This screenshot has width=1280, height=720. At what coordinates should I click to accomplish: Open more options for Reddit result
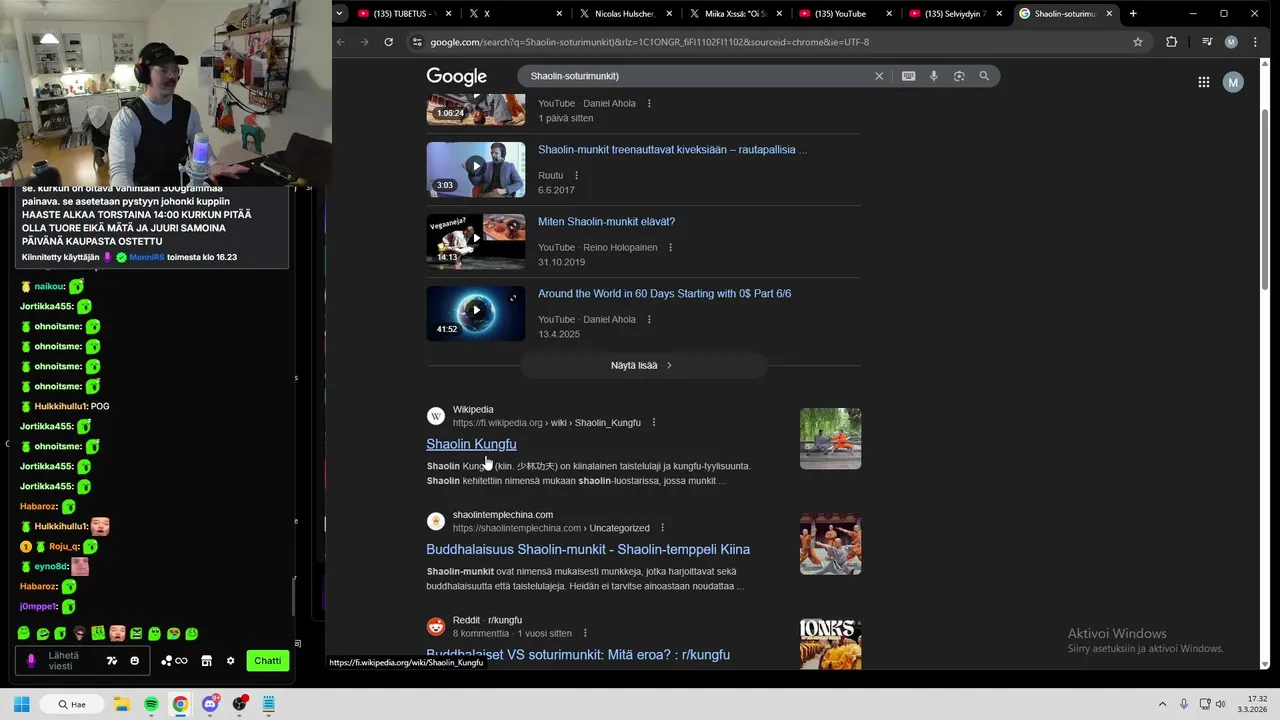coord(585,634)
